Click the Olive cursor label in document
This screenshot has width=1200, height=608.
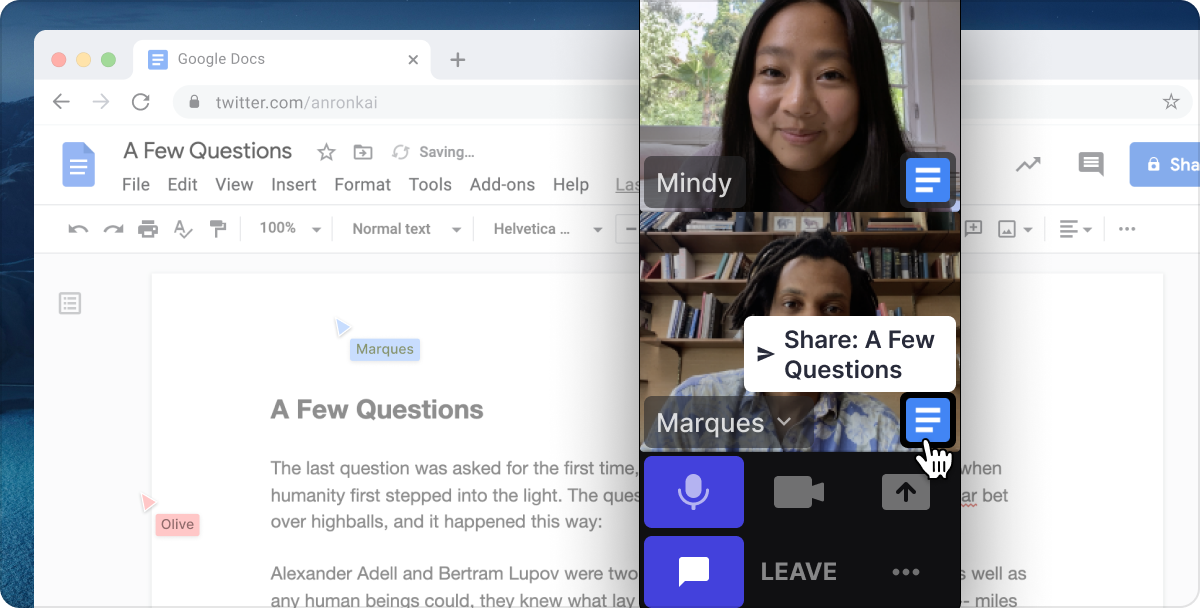tap(177, 524)
